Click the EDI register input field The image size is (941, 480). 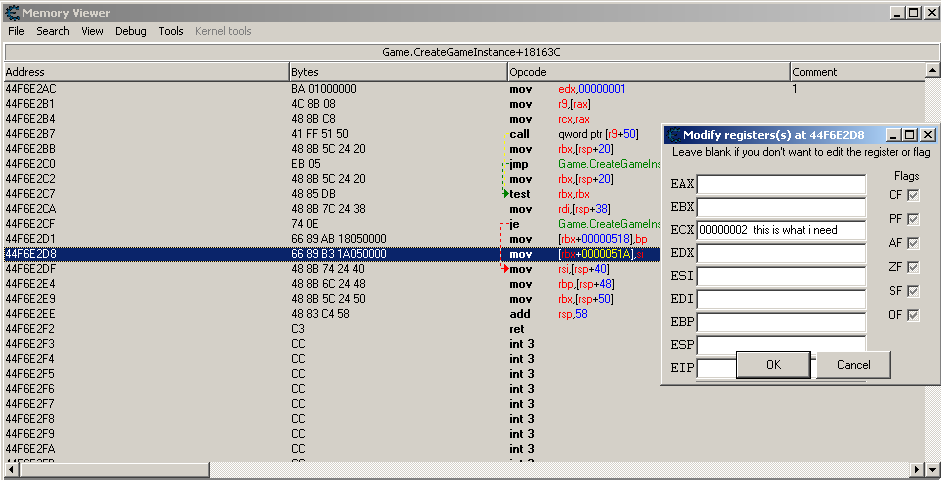[781, 299]
